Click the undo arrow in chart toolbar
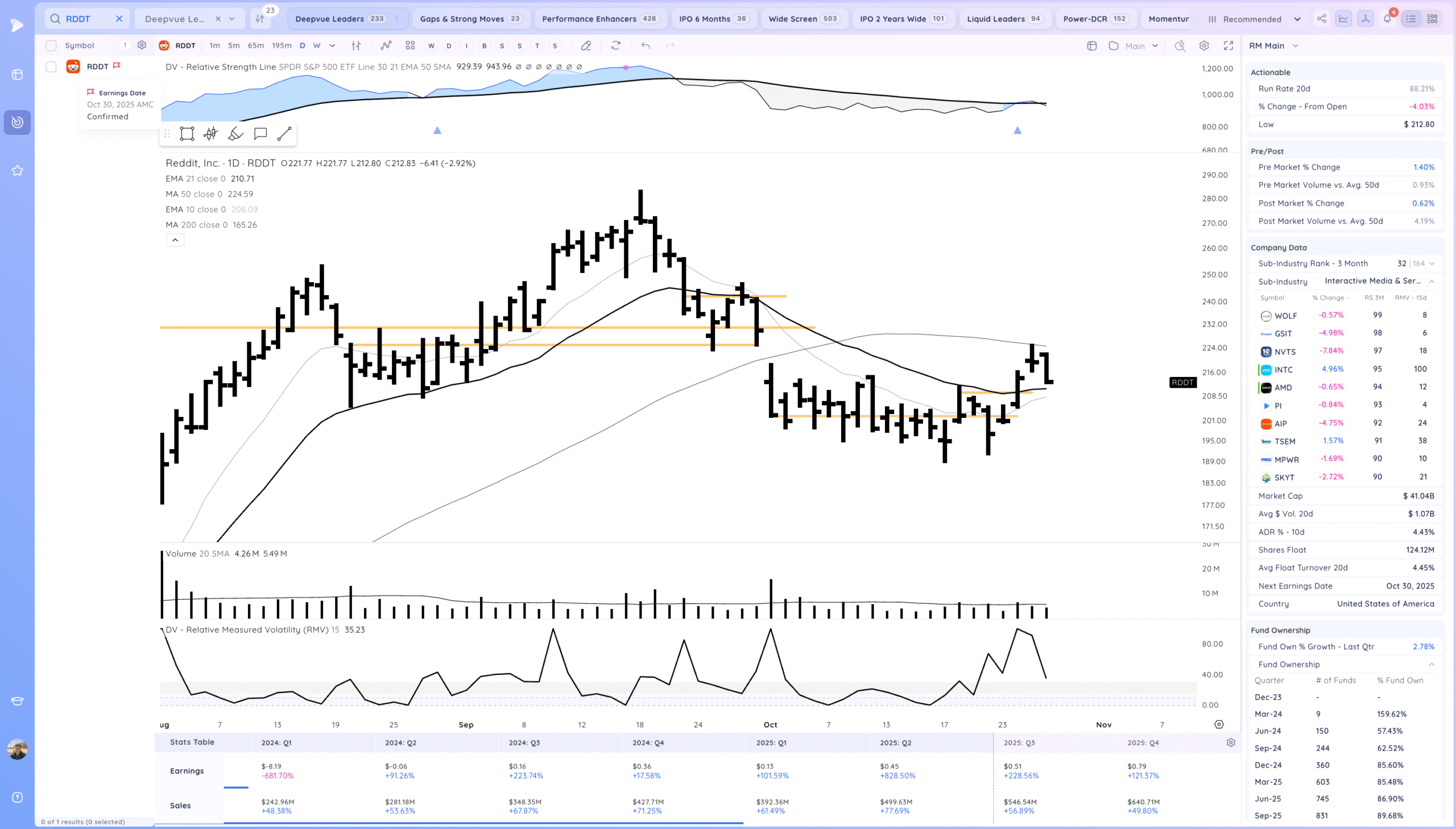 tap(645, 45)
